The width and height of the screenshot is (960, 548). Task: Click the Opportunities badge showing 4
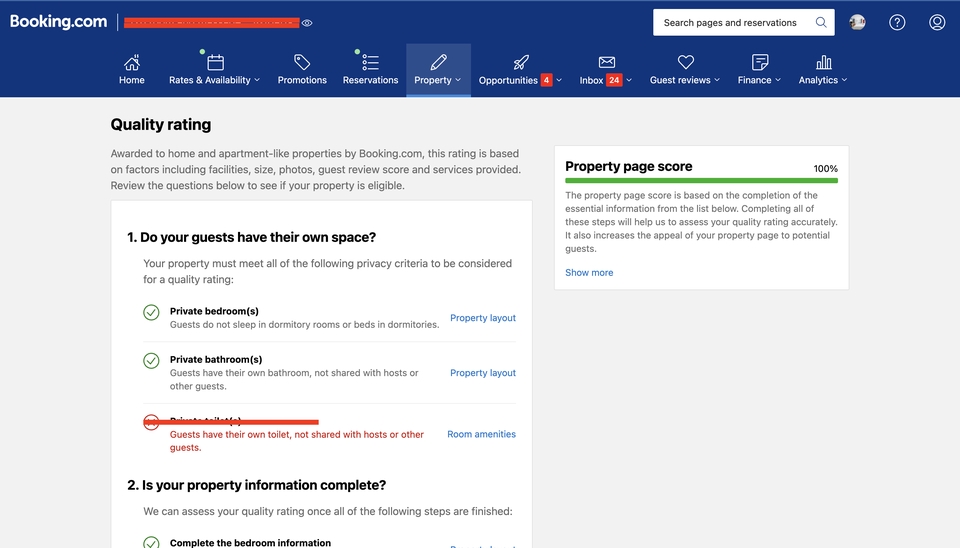pos(546,80)
